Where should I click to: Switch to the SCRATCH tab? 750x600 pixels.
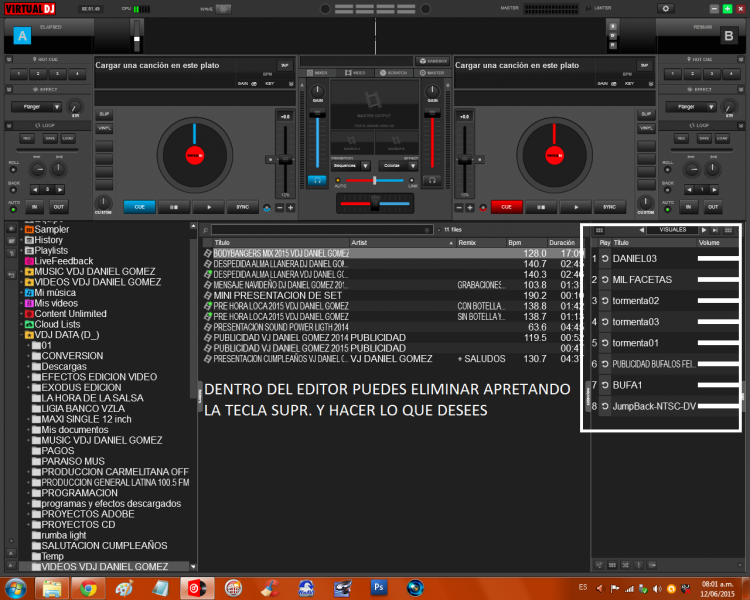point(393,73)
